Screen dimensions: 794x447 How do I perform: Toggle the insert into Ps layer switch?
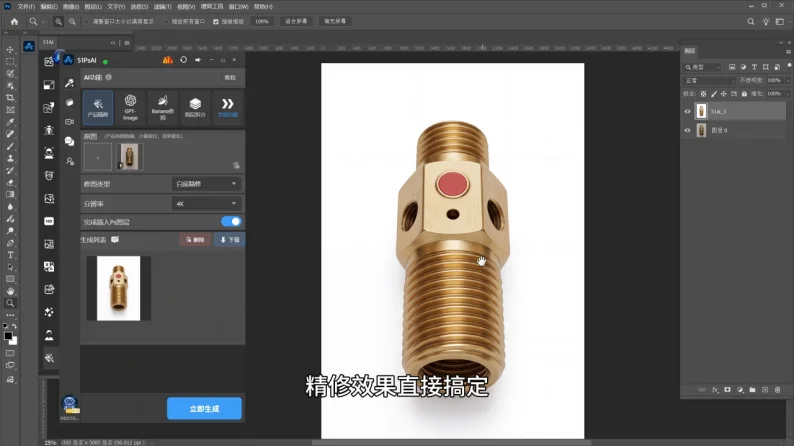click(x=231, y=222)
